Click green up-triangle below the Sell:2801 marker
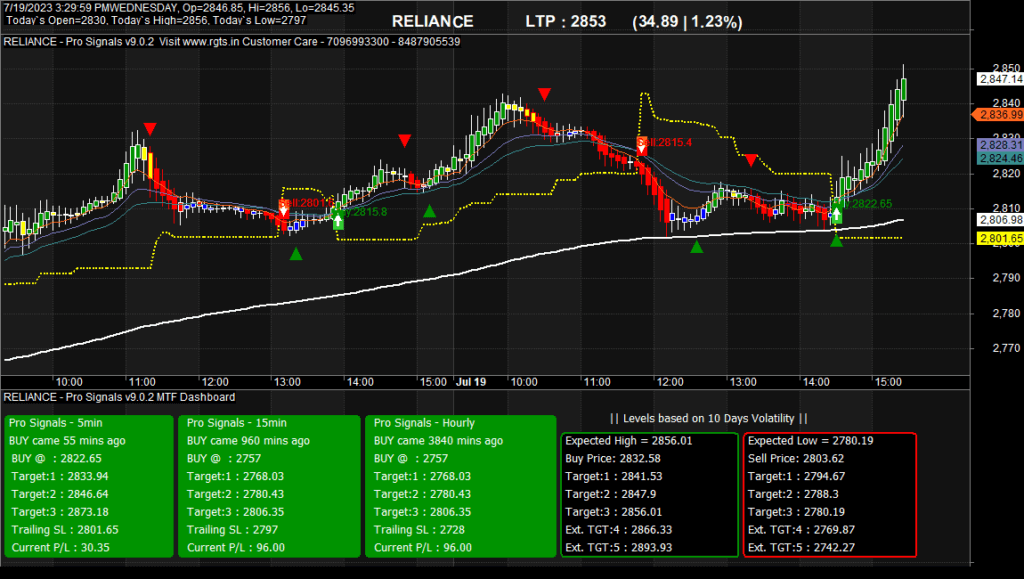The image size is (1024, 579). pyautogui.click(x=296, y=253)
